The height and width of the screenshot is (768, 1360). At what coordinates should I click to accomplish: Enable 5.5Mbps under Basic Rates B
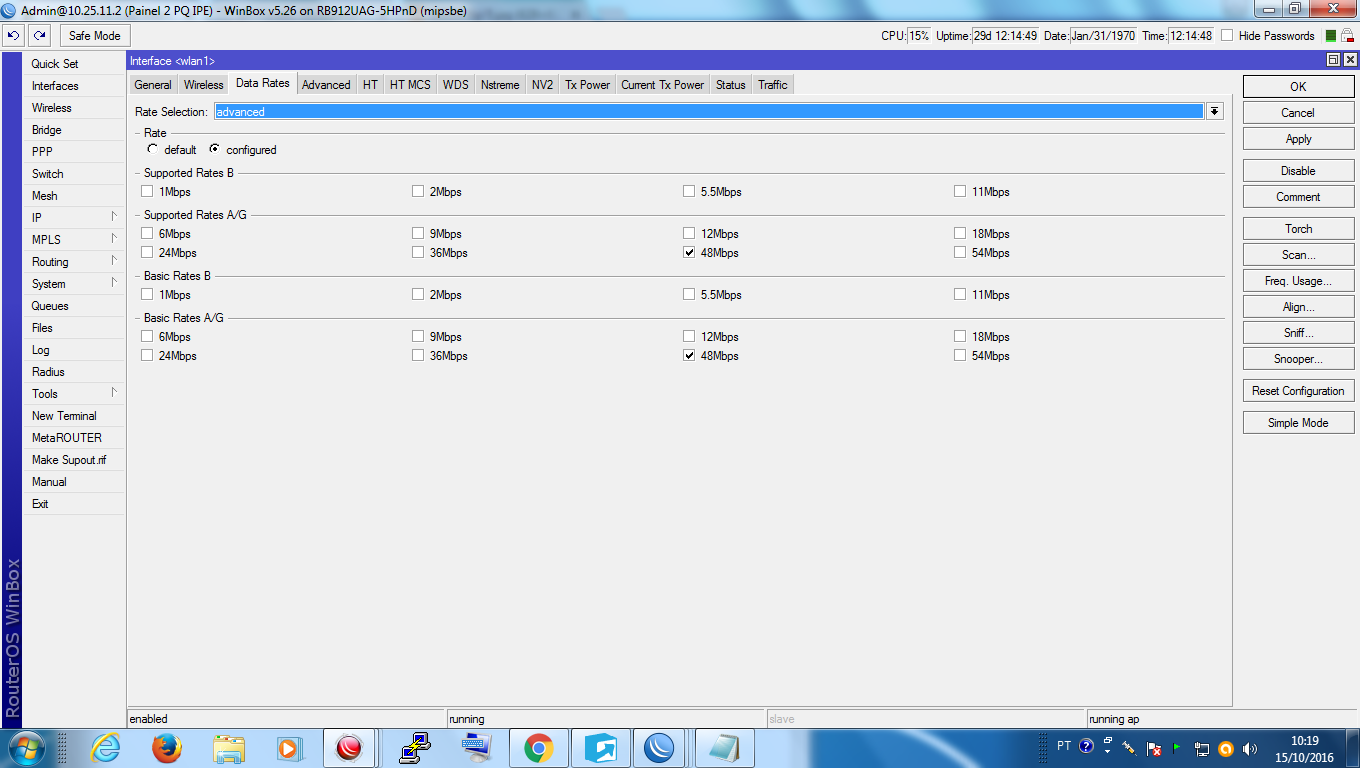point(689,294)
